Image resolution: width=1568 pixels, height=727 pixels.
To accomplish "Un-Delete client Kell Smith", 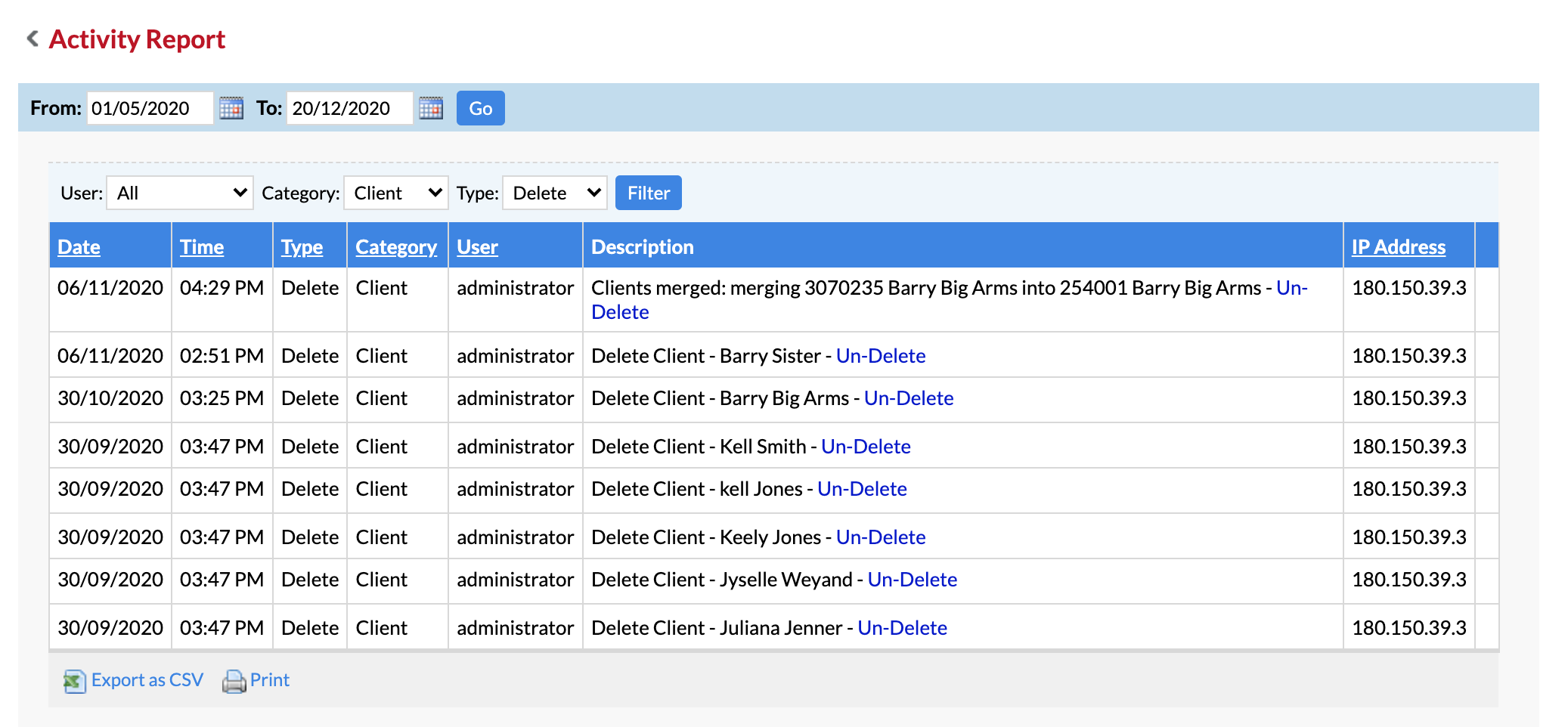I will pos(866,447).
